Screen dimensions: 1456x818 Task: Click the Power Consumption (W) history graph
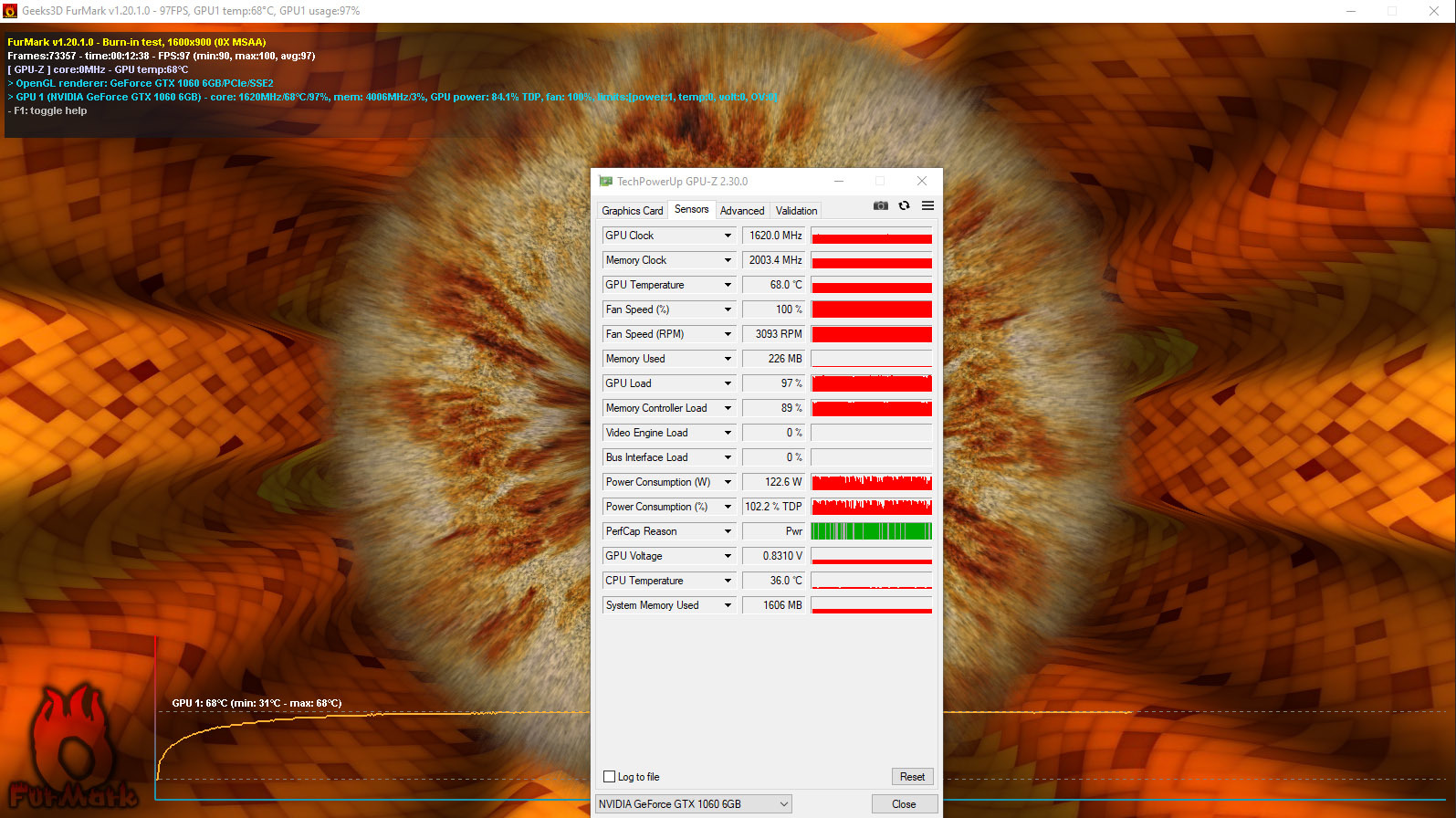872,482
